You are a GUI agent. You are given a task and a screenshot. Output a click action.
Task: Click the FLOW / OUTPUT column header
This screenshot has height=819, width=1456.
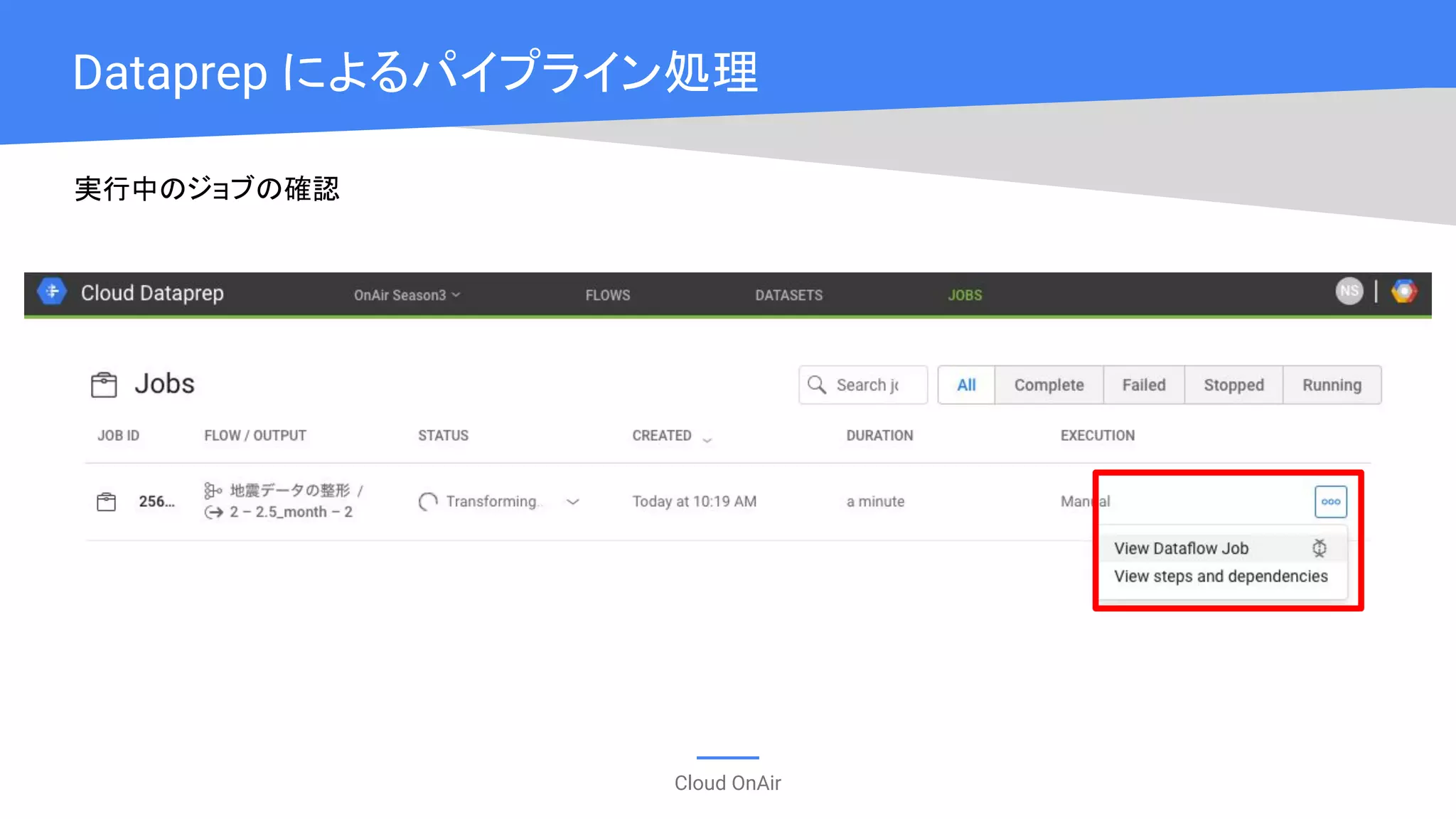(x=255, y=436)
